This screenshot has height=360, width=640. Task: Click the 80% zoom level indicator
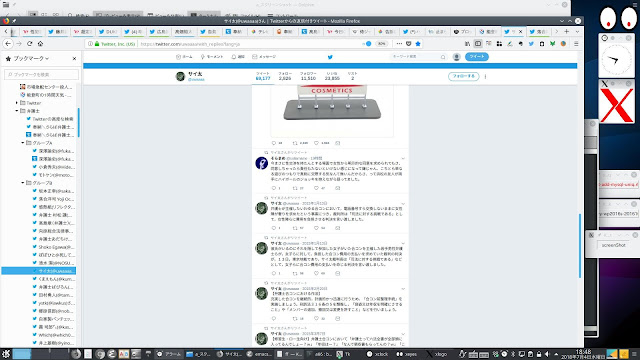tap(382, 44)
